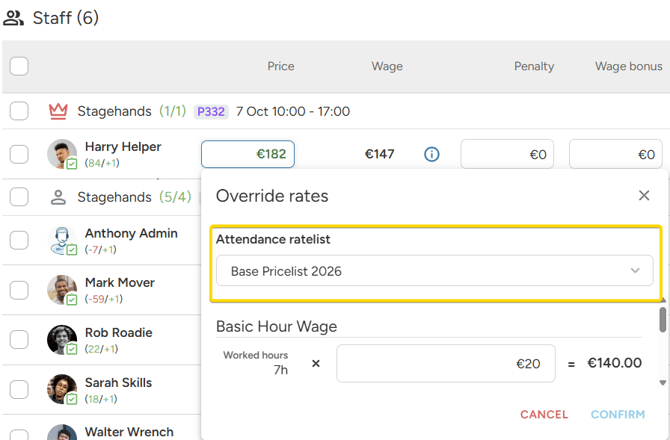The height and width of the screenshot is (440, 670).
Task: Click the Walter Wrench name
Action: click(129, 432)
